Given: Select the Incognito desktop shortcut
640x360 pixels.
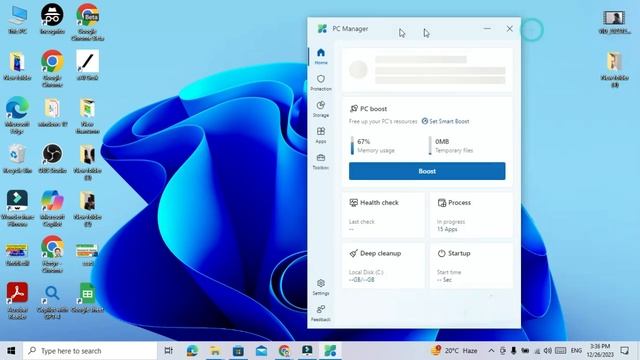Looking at the screenshot, I should coord(52,18).
